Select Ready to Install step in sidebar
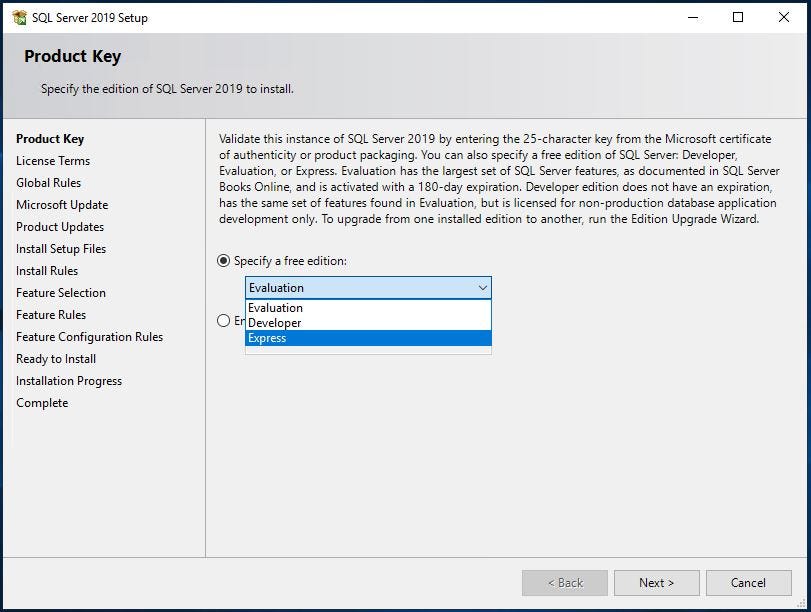This screenshot has width=811, height=612. click(56, 359)
